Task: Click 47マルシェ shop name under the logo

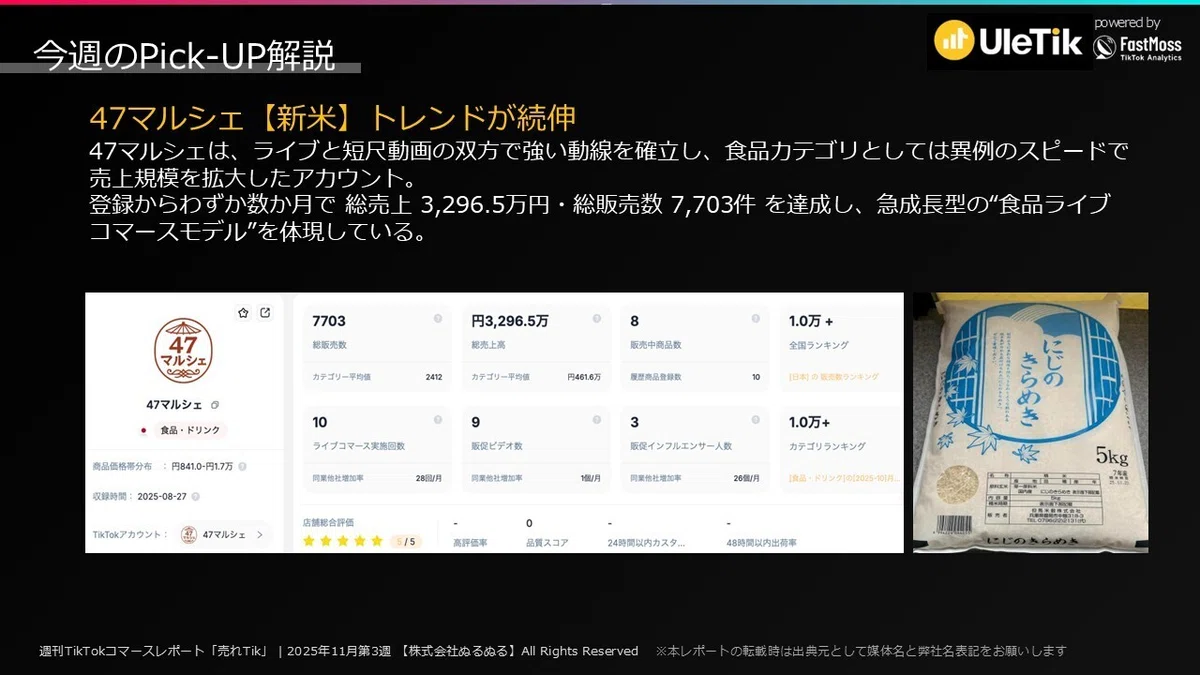Action: (x=176, y=405)
